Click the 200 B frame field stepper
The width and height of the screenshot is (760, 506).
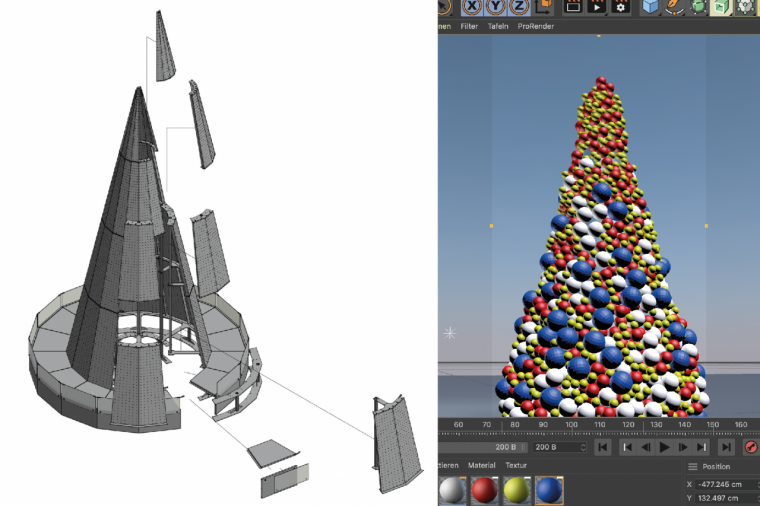(x=583, y=447)
